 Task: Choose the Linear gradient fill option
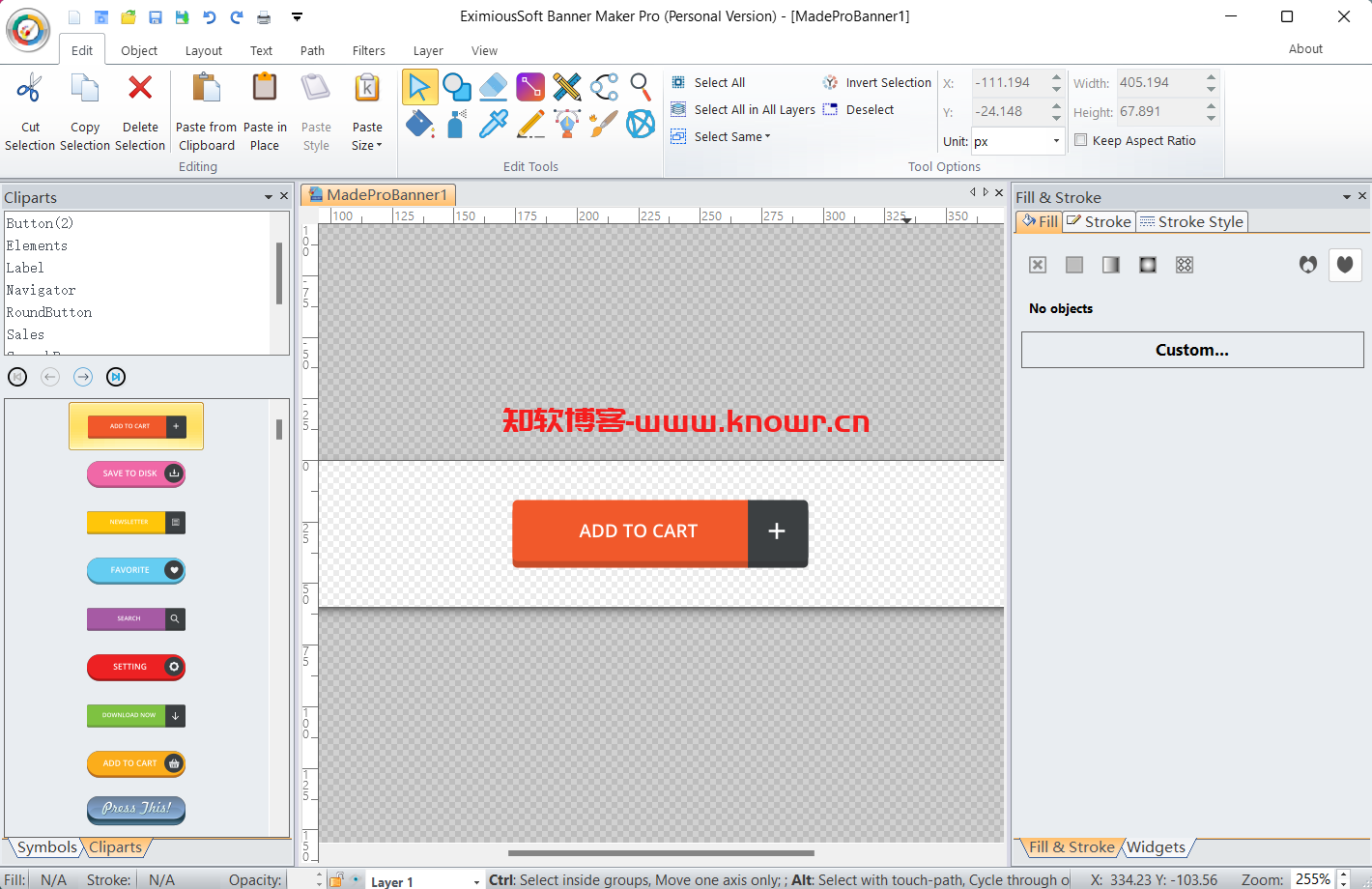(x=1111, y=265)
